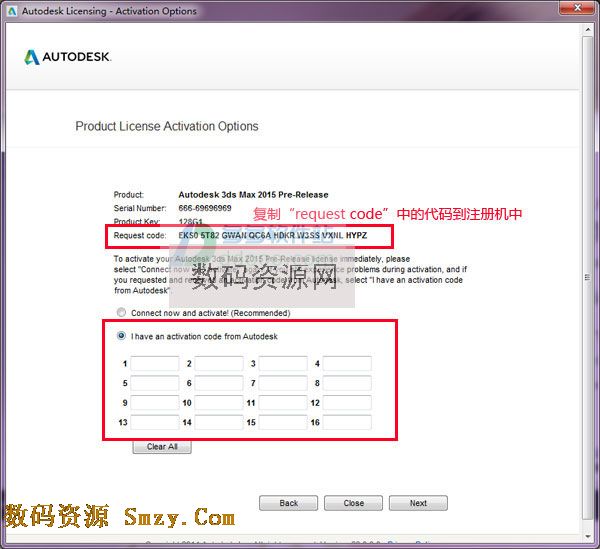Click activation code field 1
Screen dimensions: 600x549
[x=155, y=364]
